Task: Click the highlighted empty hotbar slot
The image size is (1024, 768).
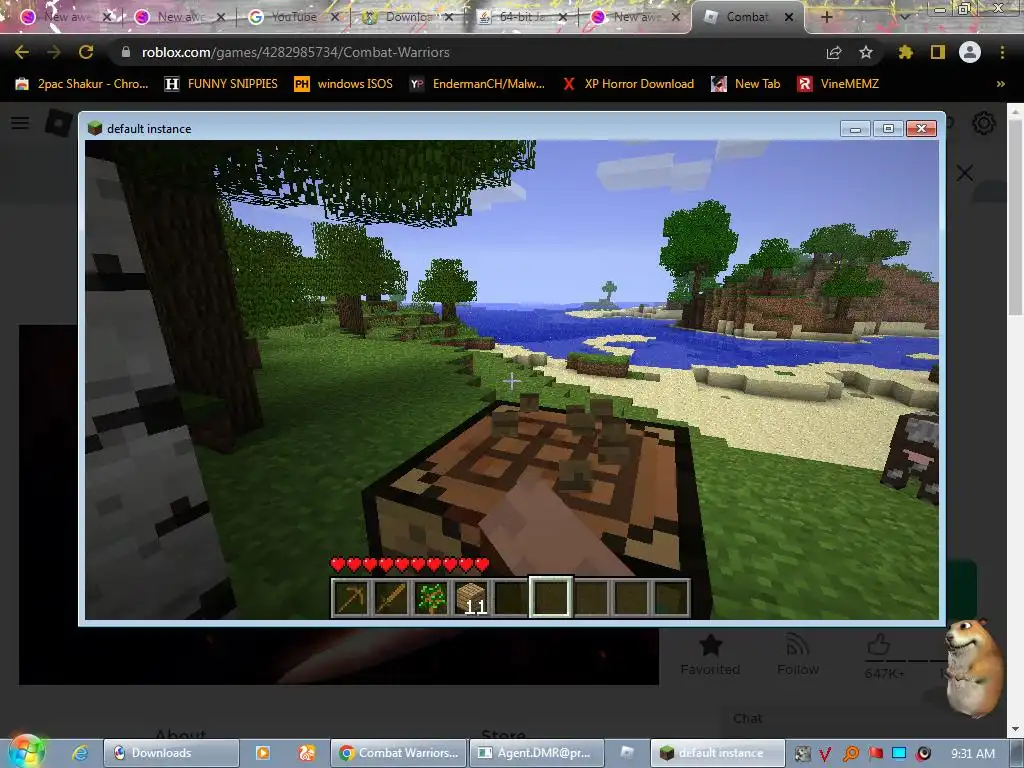Action: point(551,598)
